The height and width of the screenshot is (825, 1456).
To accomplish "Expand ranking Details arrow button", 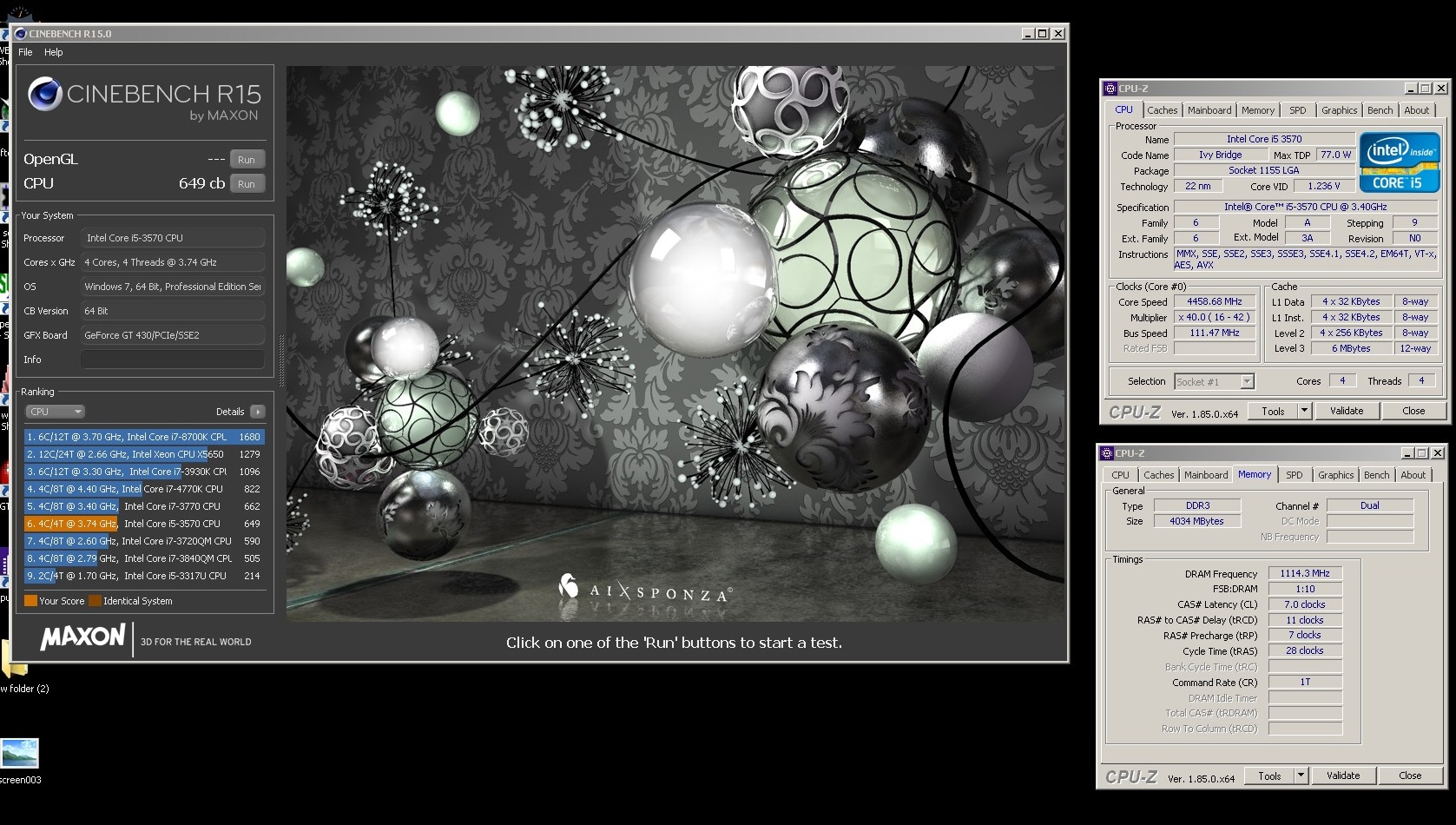I will point(257,412).
